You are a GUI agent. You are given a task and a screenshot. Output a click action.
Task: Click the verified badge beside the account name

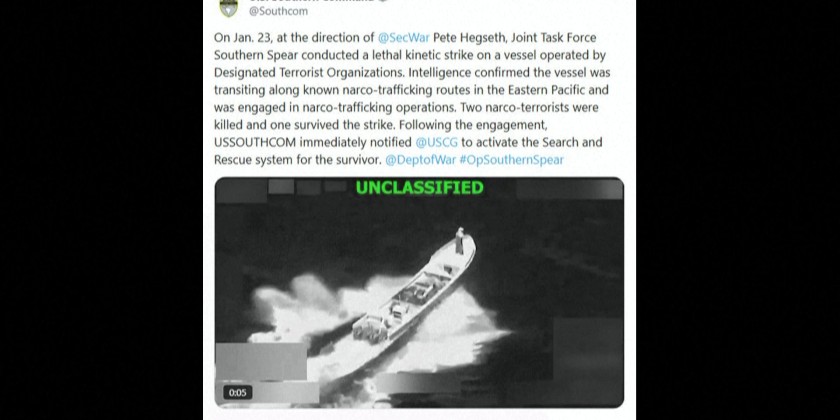tap(382, 1)
